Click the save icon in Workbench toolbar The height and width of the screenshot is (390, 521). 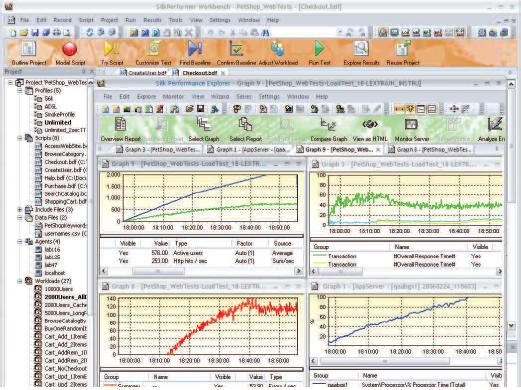click(x=35, y=32)
